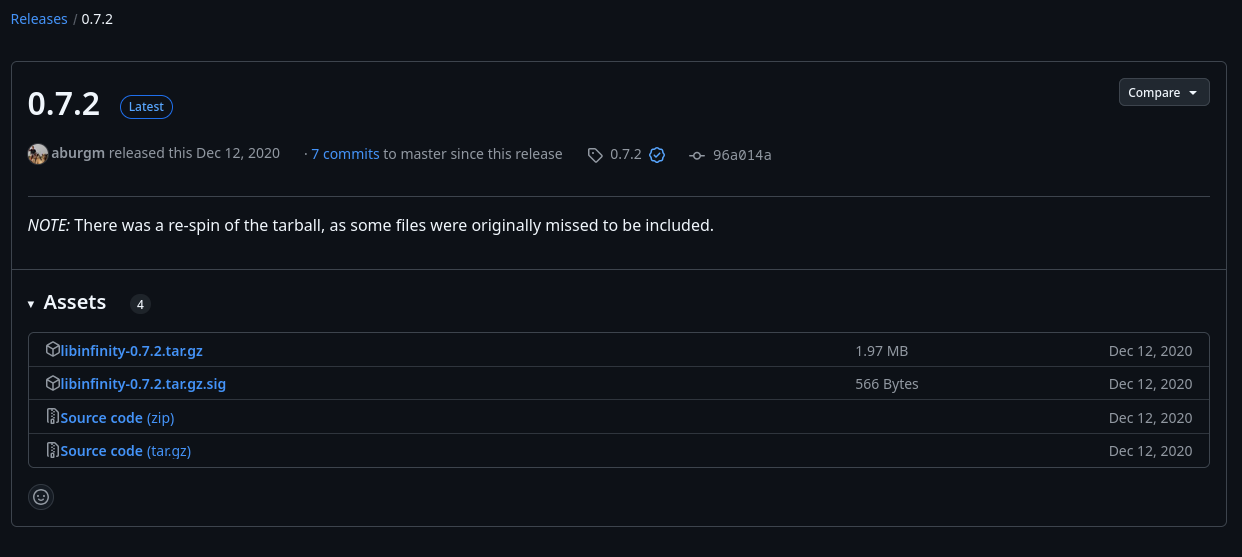Click the Latest release badge
This screenshot has width=1242, height=557.
click(147, 107)
